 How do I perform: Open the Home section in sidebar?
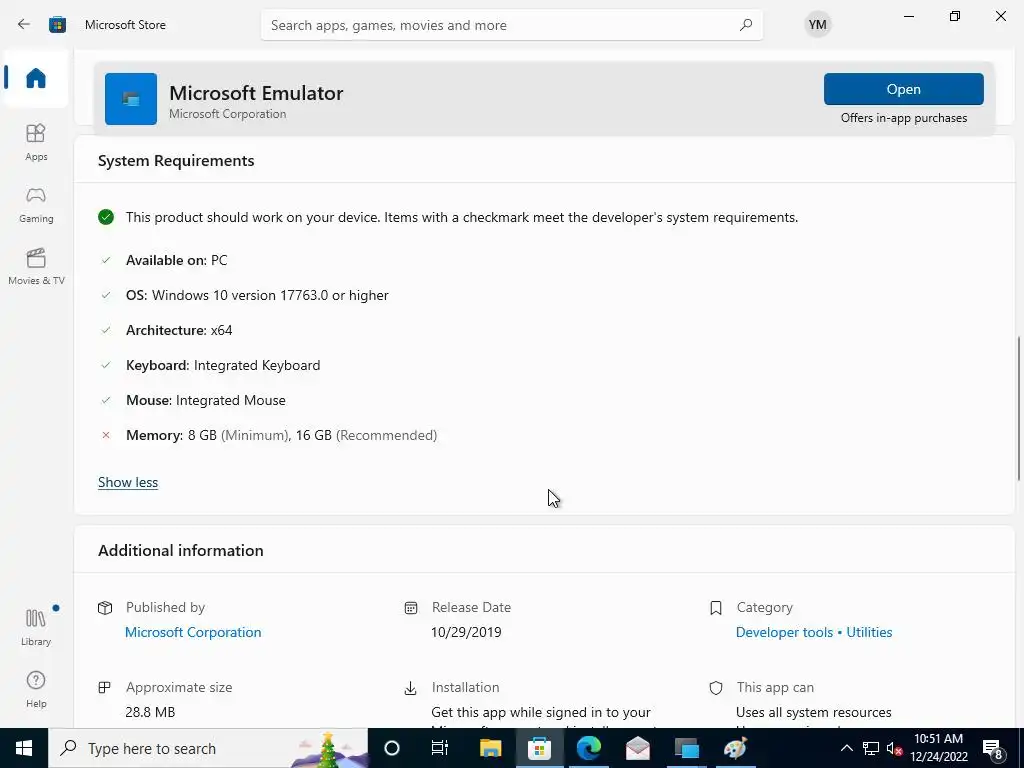[36, 78]
